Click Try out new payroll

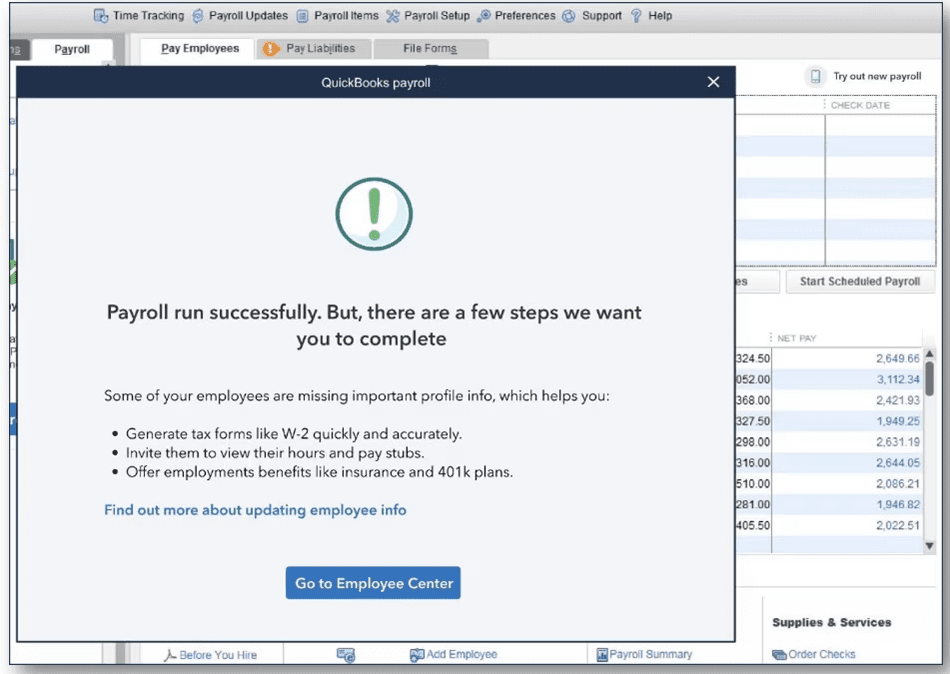(877, 76)
